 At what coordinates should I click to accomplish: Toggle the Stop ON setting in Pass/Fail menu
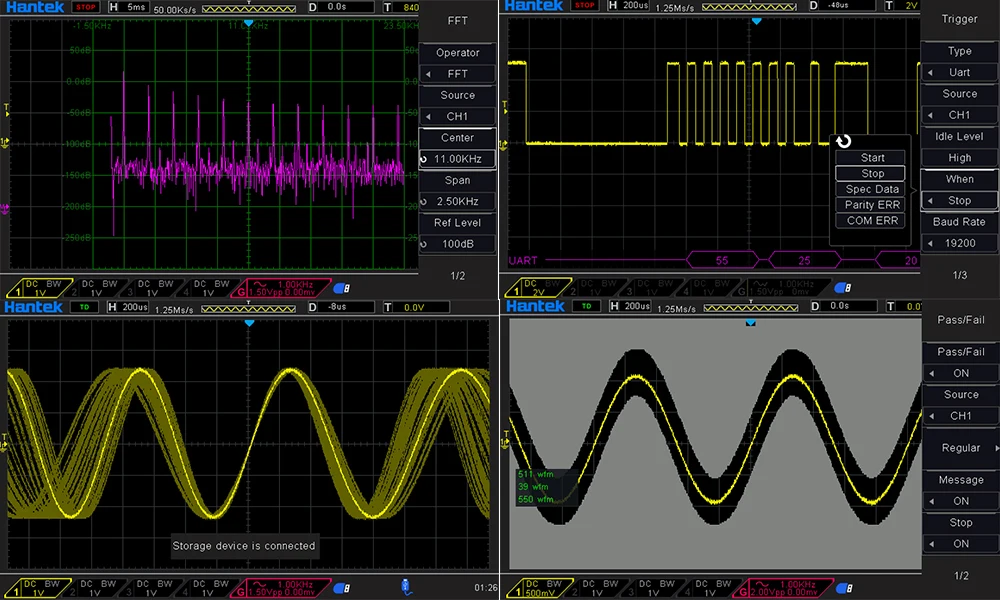960,544
